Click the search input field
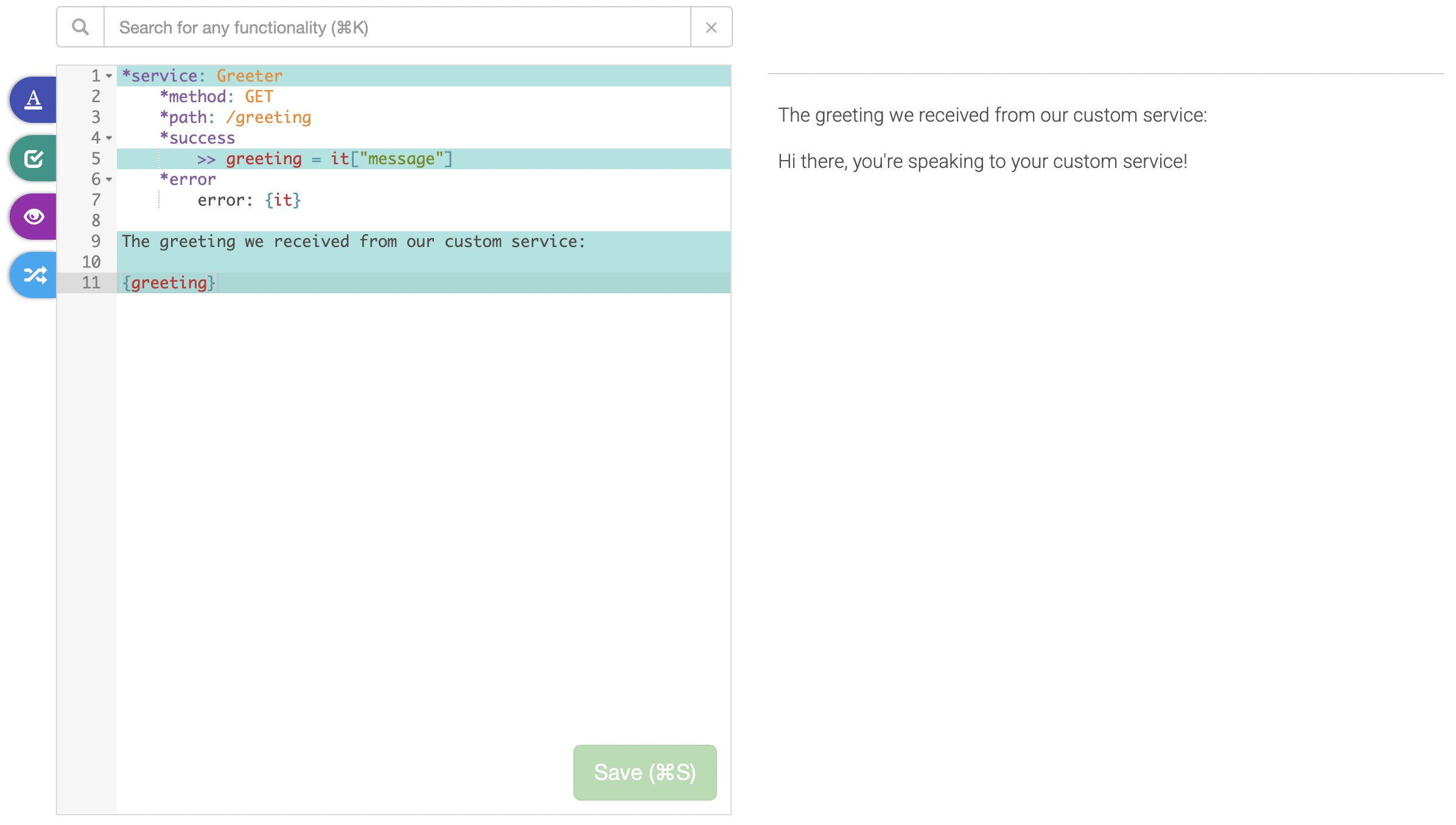1456x825 pixels. click(x=396, y=27)
